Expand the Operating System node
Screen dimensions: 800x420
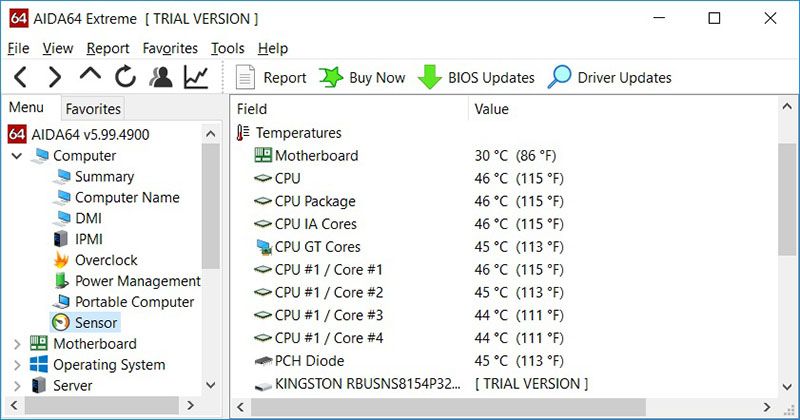(x=17, y=365)
